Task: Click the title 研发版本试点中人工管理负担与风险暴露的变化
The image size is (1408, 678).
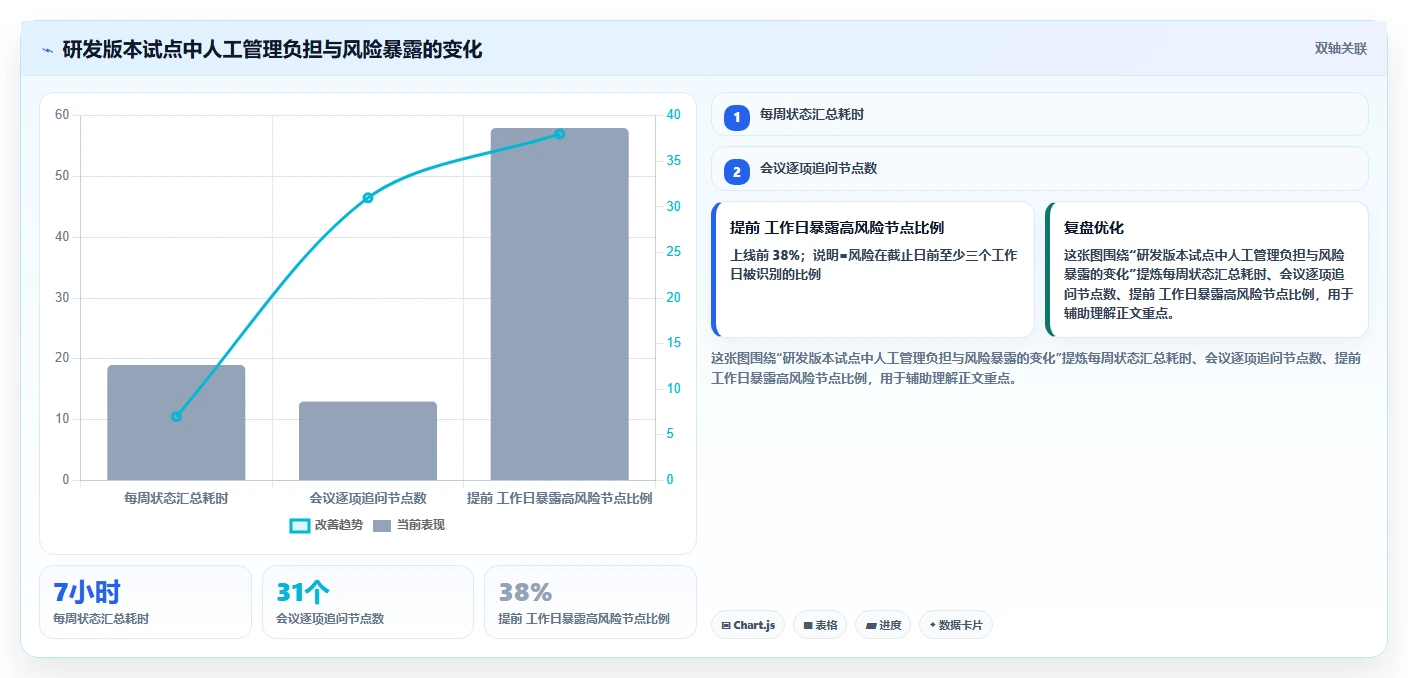Action: click(x=272, y=49)
